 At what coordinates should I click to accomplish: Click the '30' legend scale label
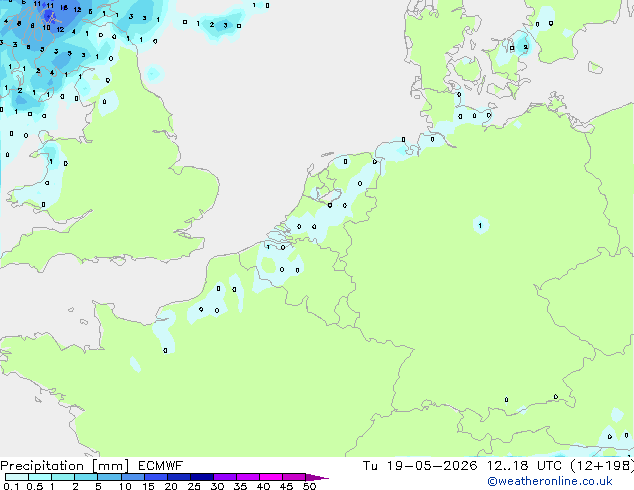point(217,486)
